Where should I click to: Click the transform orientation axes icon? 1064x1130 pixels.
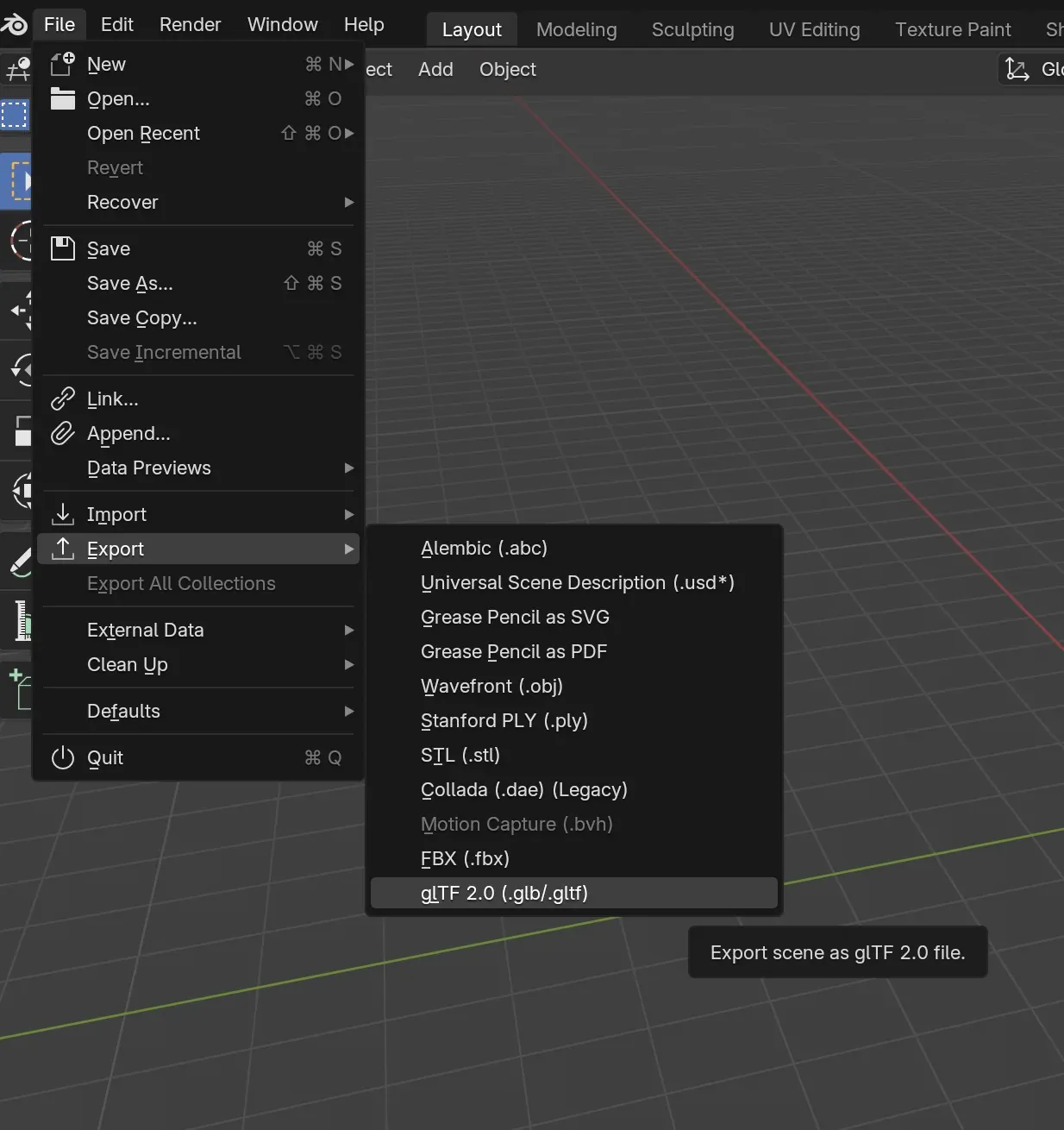point(1017,69)
